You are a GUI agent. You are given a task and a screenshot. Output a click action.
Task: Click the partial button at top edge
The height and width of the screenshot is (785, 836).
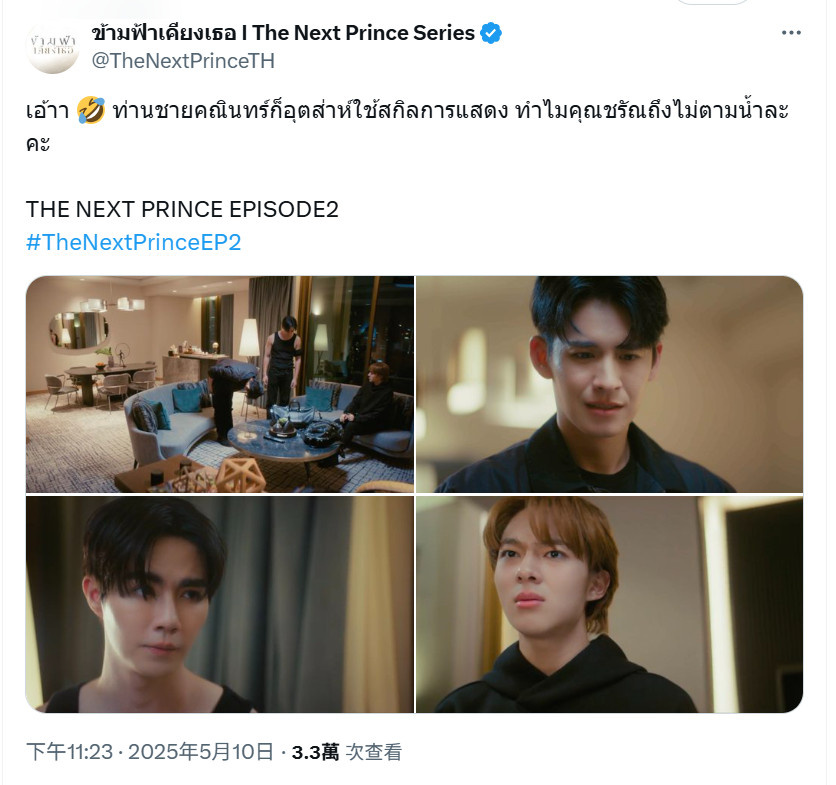click(x=712, y=2)
